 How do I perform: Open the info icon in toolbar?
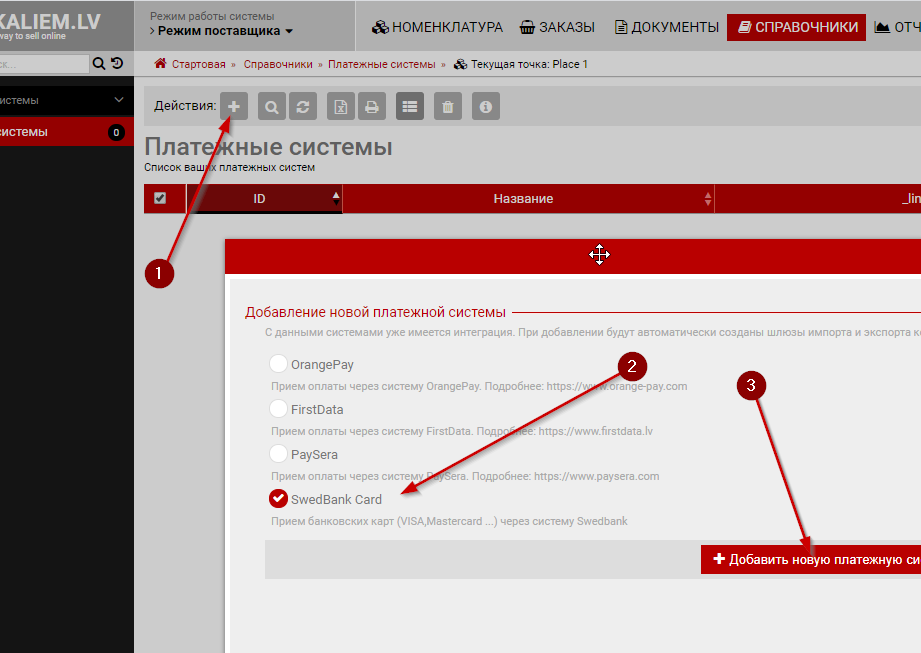[x=486, y=106]
